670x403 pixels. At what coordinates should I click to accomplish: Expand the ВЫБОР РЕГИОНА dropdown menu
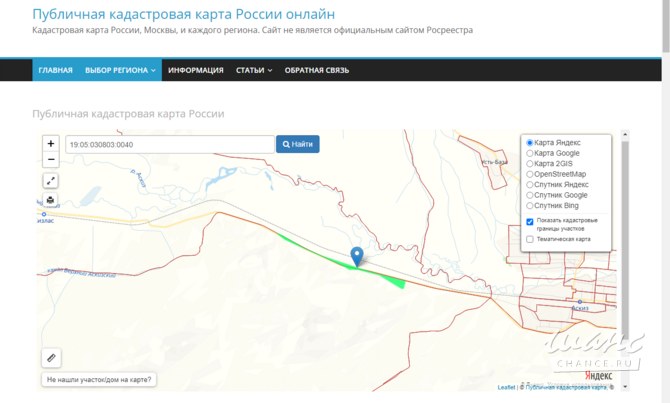(120, 70)
